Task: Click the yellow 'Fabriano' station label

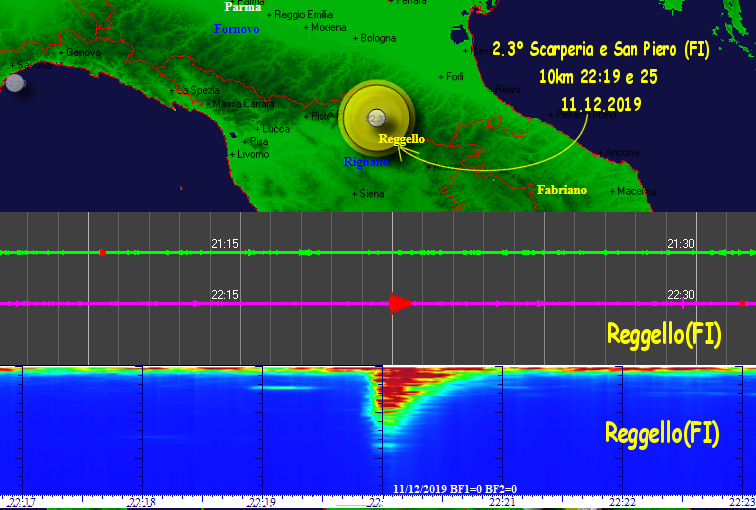Action: click(x=562, y=189)
